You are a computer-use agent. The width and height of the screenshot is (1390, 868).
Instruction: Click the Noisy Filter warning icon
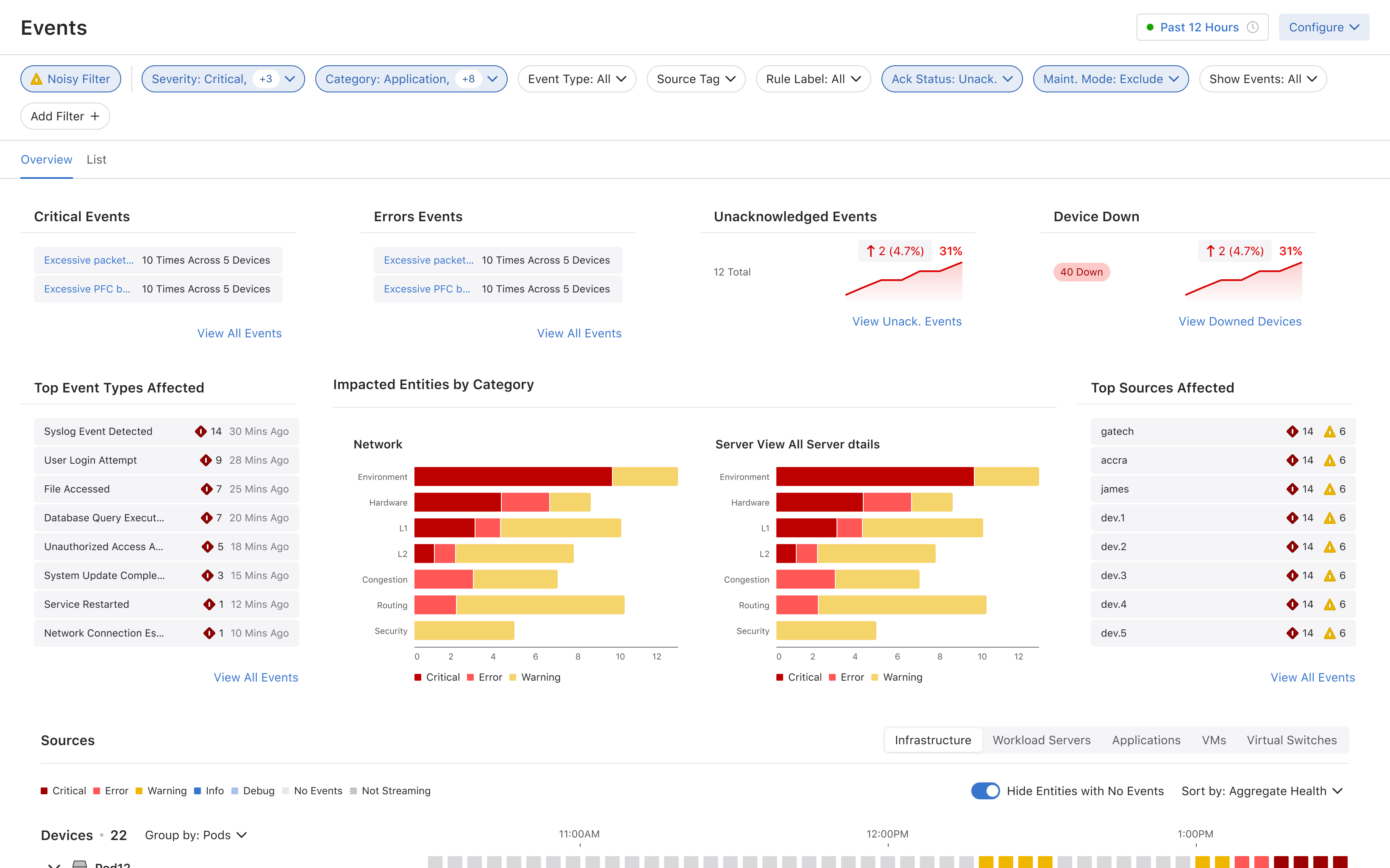(x=36, y=79)
